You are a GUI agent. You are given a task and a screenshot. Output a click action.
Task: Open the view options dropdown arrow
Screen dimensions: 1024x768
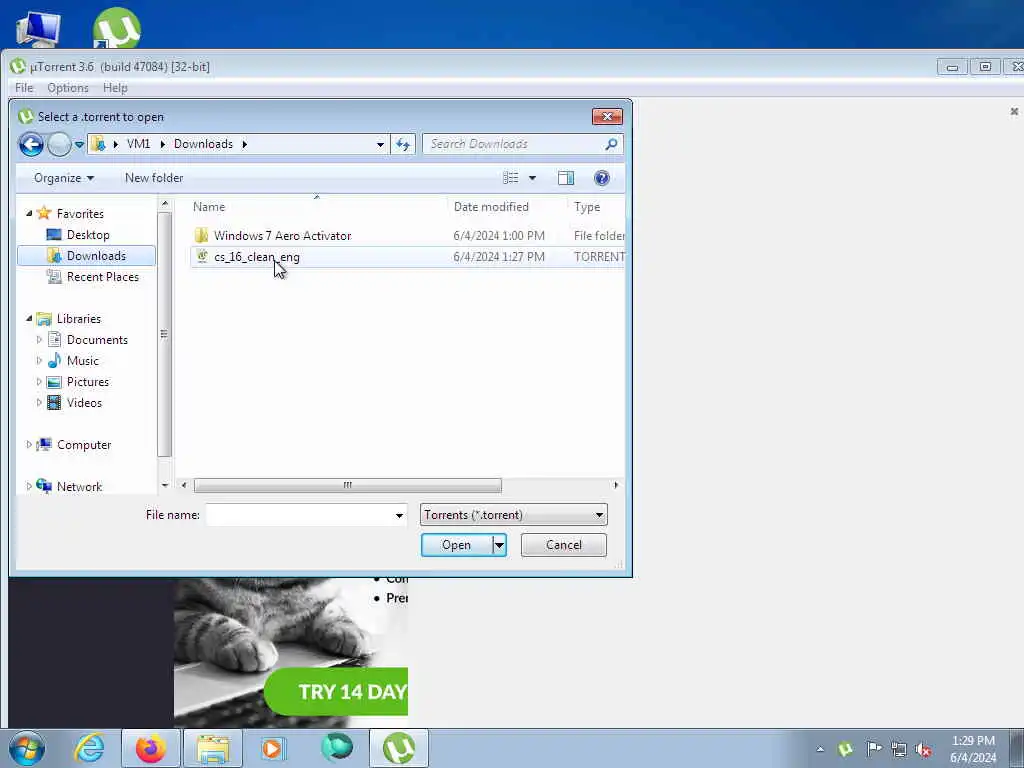pos(532,178)
